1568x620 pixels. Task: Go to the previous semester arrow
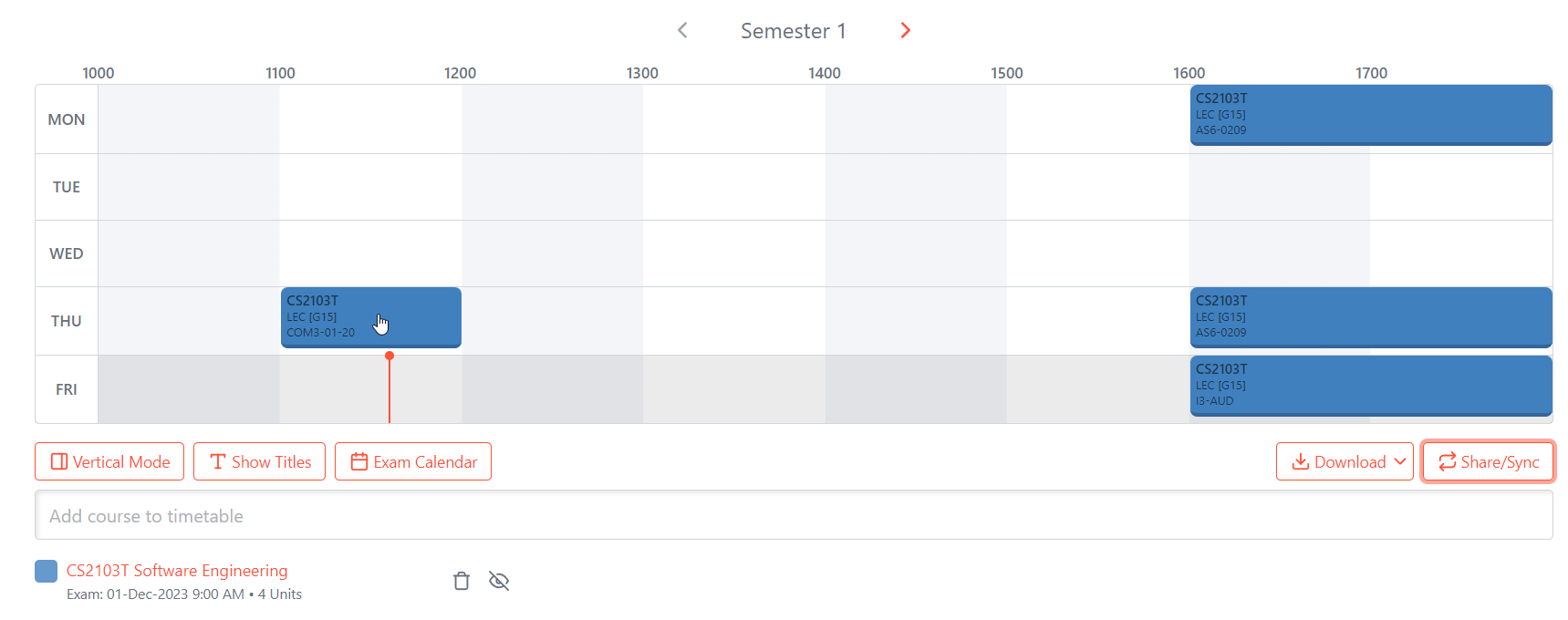click(682, 31)
